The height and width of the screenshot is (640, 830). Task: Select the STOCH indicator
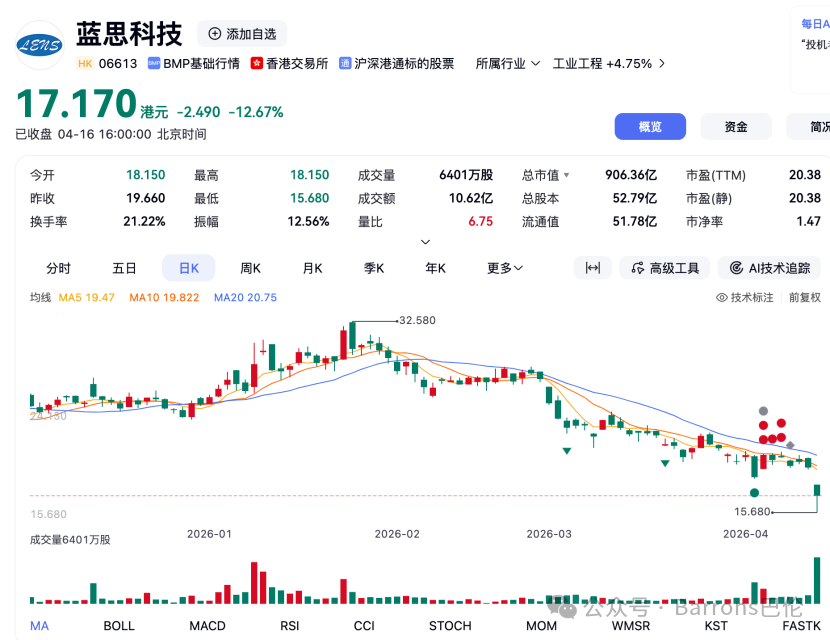coord(450,626)
